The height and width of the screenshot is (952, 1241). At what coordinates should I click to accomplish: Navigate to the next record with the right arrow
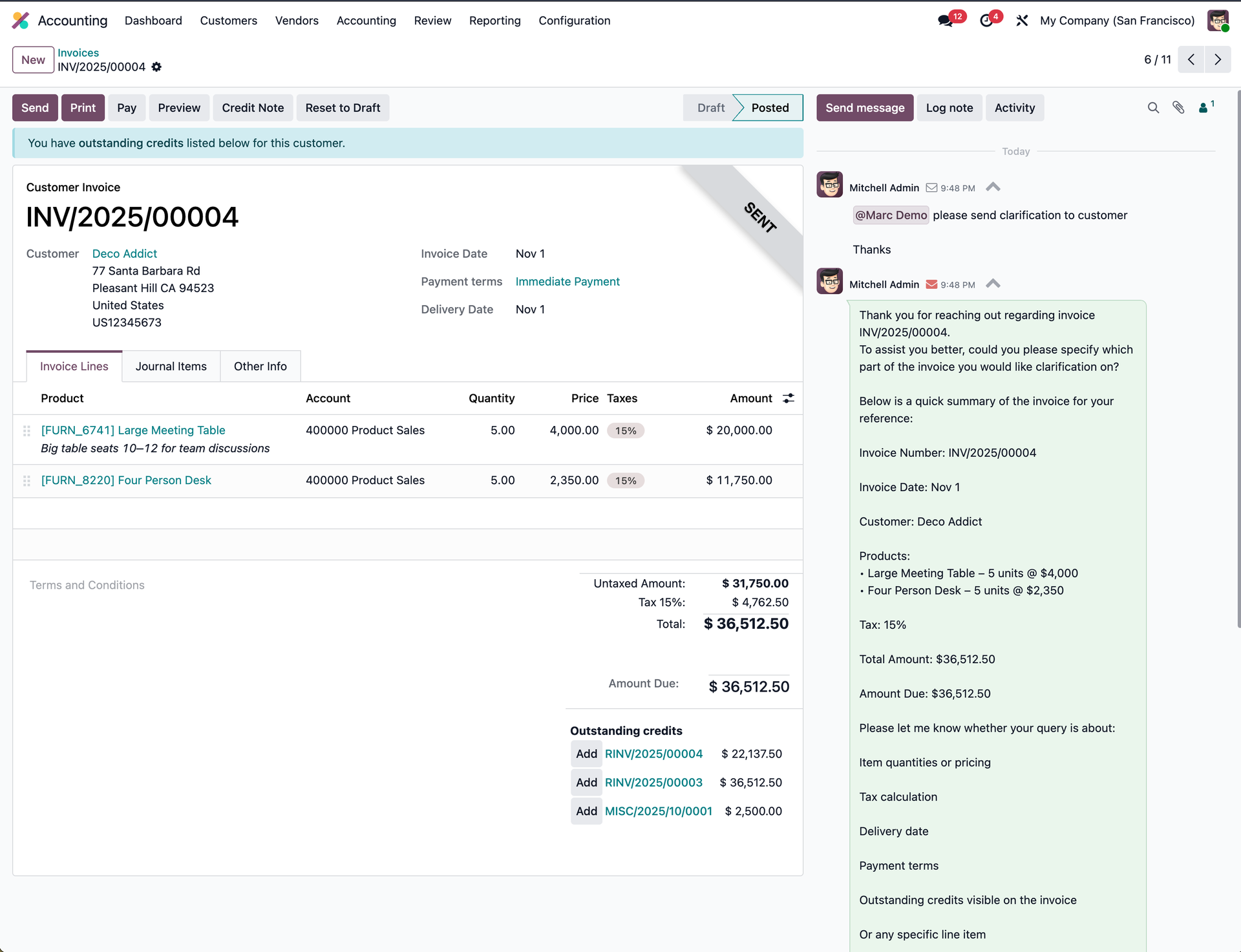(1218, 59)
